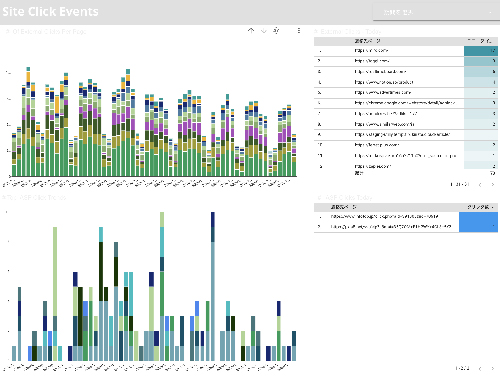
Task: Go to next page of ASP Clicks table
Action: (492, 368)
